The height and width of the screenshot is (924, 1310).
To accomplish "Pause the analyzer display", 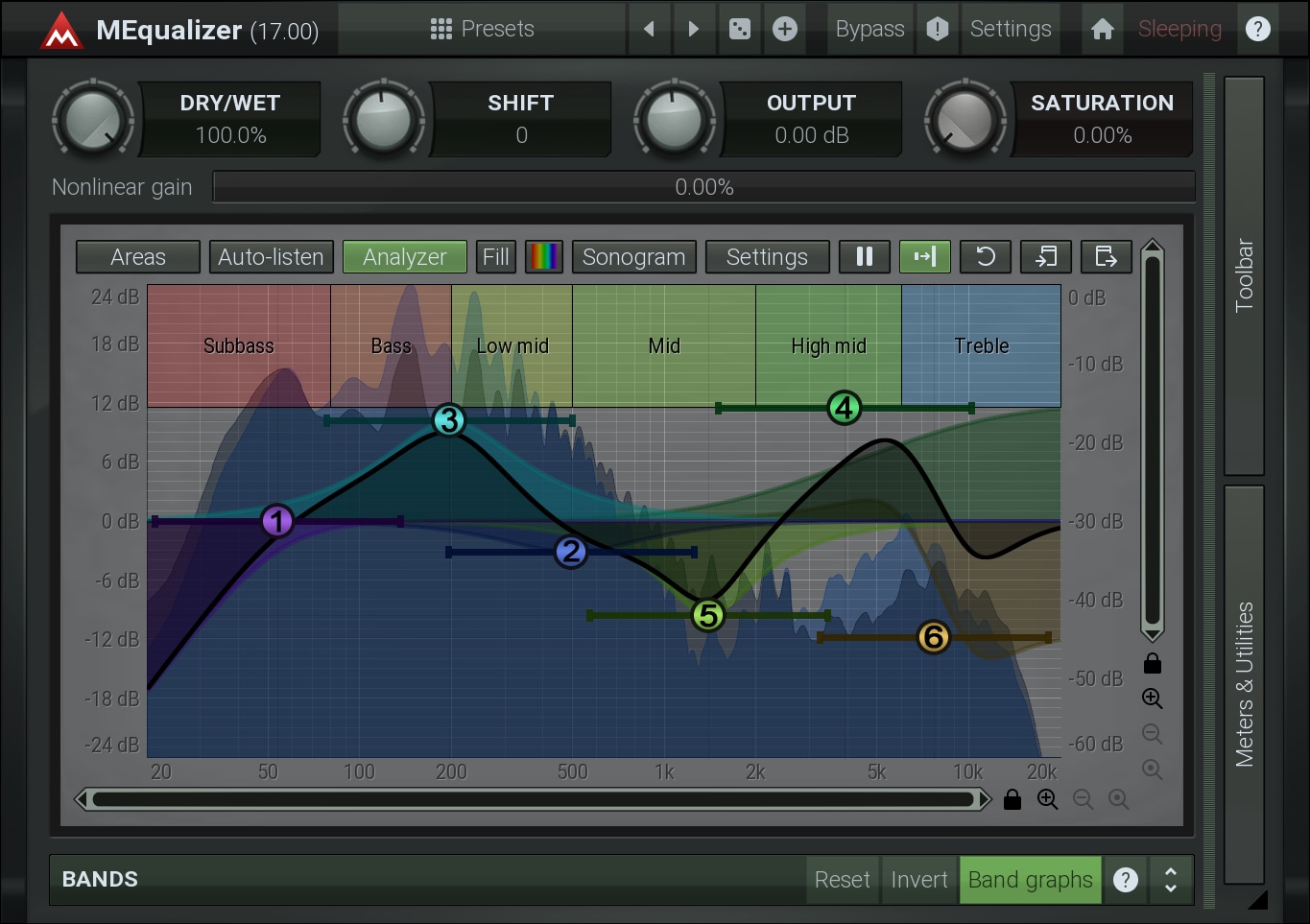I will pos(865,257).
